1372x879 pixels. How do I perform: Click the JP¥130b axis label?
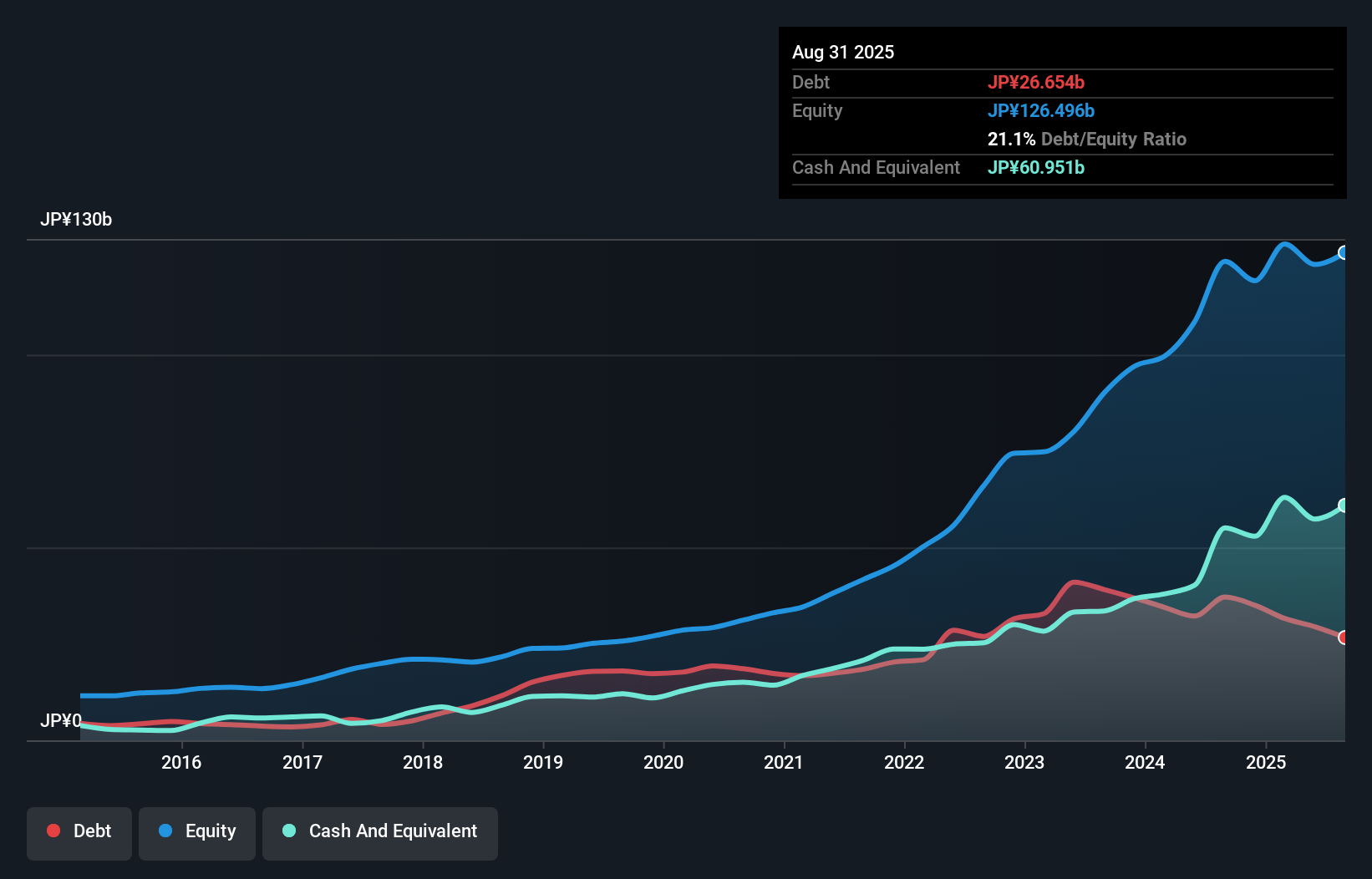click(x=77, y=220)
